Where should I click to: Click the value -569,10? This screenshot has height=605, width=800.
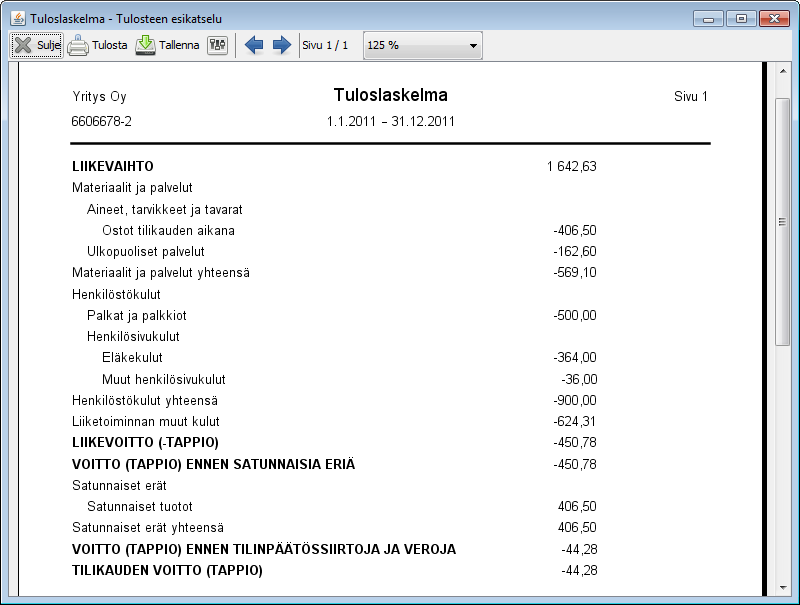pyautogui.click(x=575, y=272)
